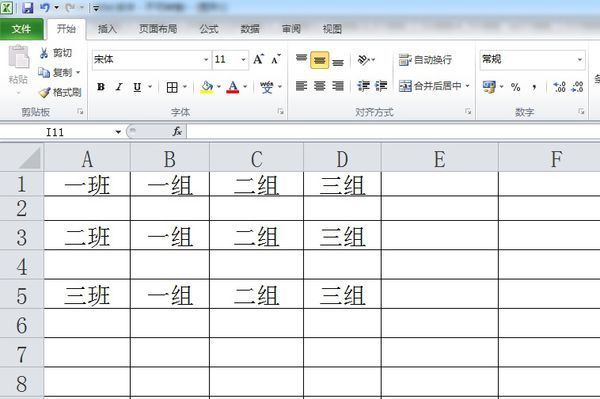Click Accounting Number Format icon

pos(489,87)
